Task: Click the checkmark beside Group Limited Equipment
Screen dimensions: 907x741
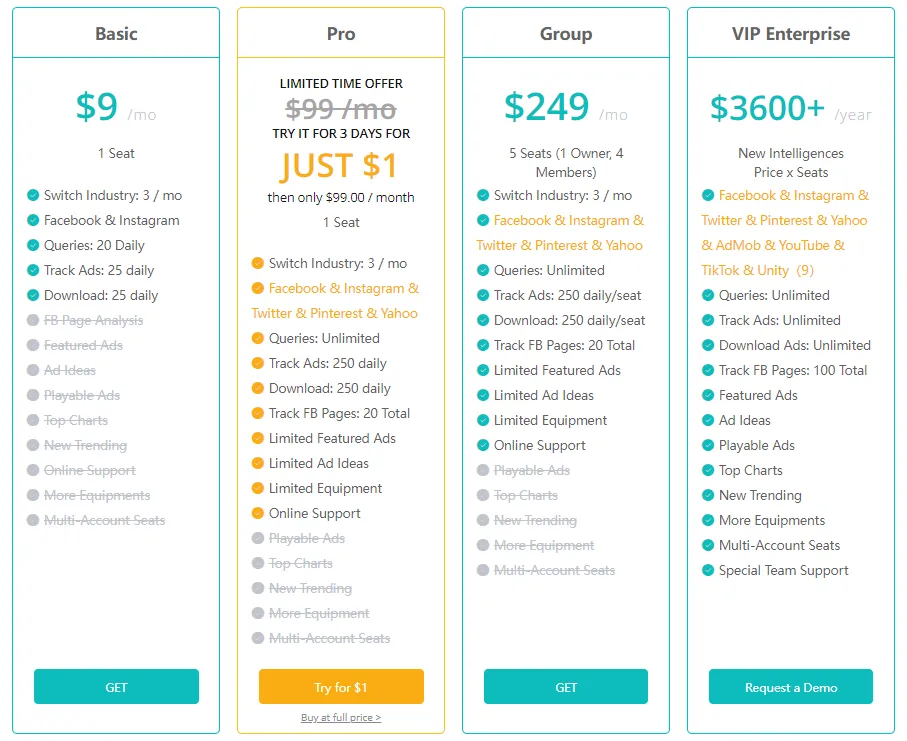Action: pyautogui.click(x=483, y=421)
